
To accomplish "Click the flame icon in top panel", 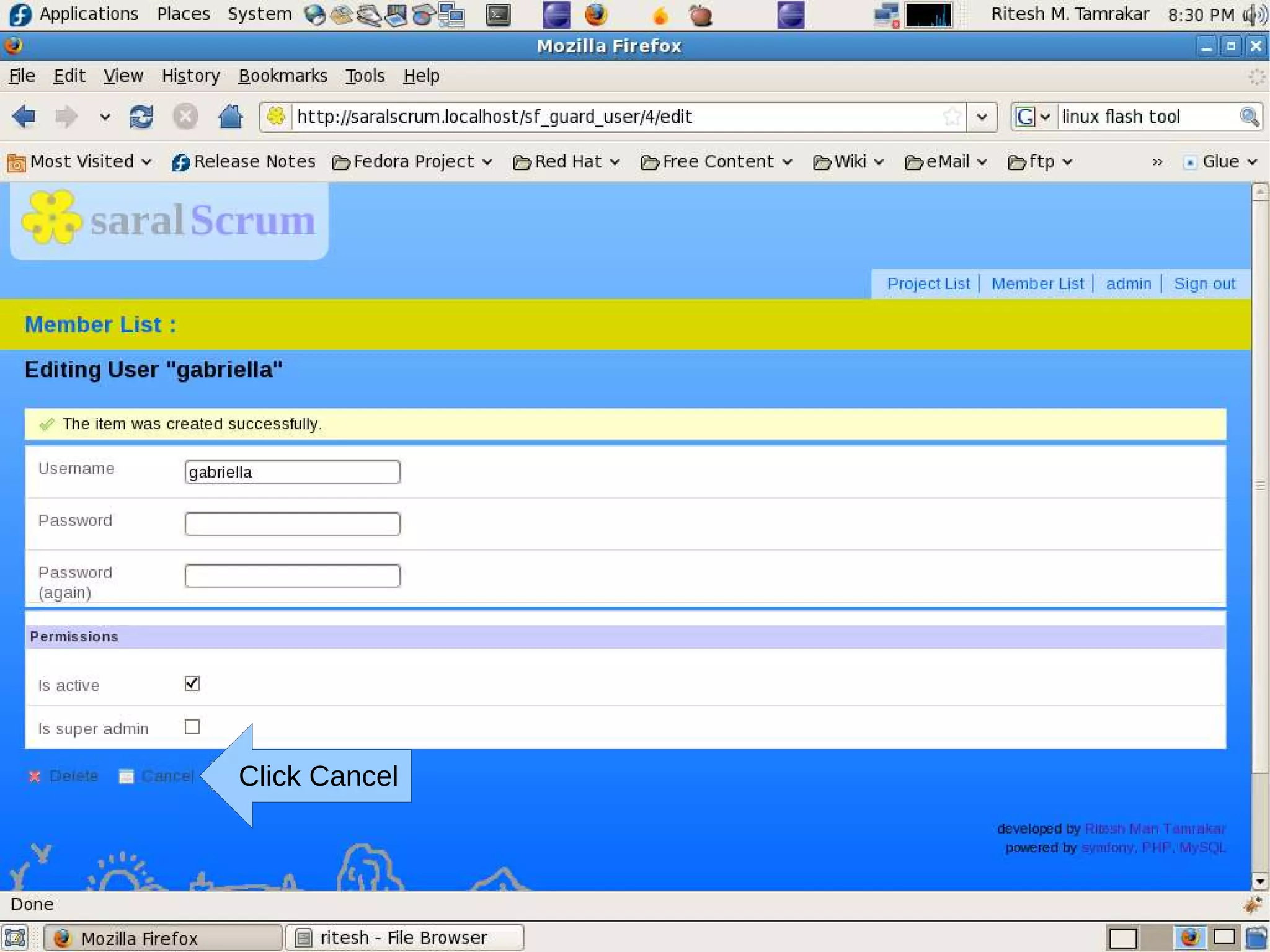I will [661, 15].
